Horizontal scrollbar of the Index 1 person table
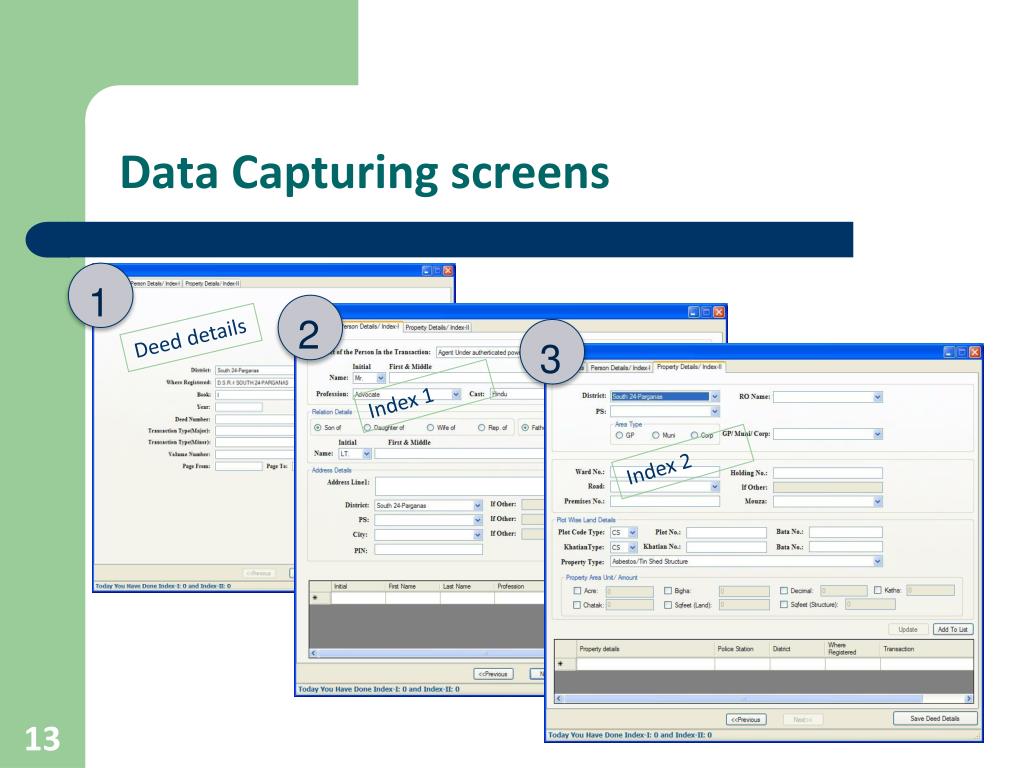Image resolution: width=1024 pixels, height=768 pixels. [x=426, y=653]
